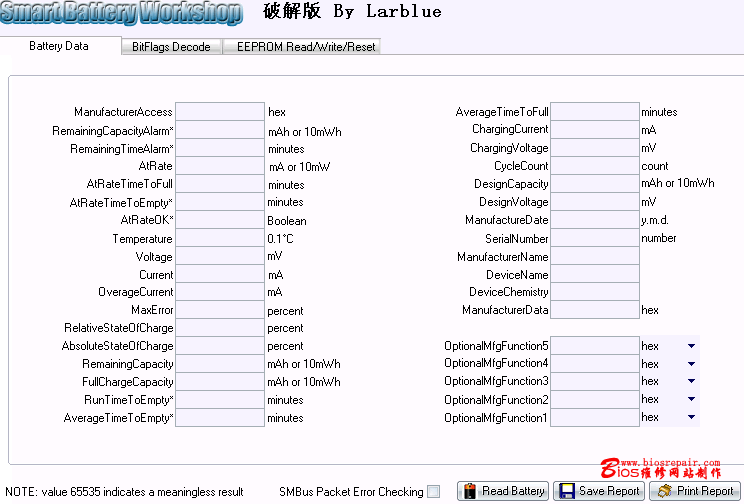Open the OptionalMfgFunction2 format dropdown

tap(691, 399)
